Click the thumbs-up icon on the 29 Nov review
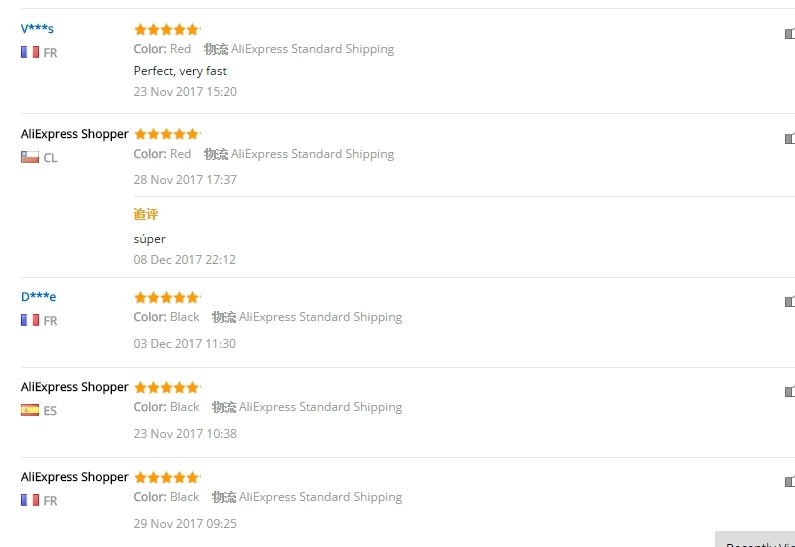This screenshot has width=795, height=547. (789, 482)
